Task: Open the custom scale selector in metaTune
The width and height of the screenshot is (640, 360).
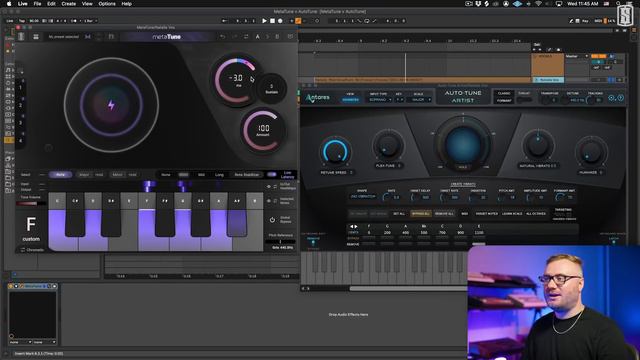Action: coord(31,239)
